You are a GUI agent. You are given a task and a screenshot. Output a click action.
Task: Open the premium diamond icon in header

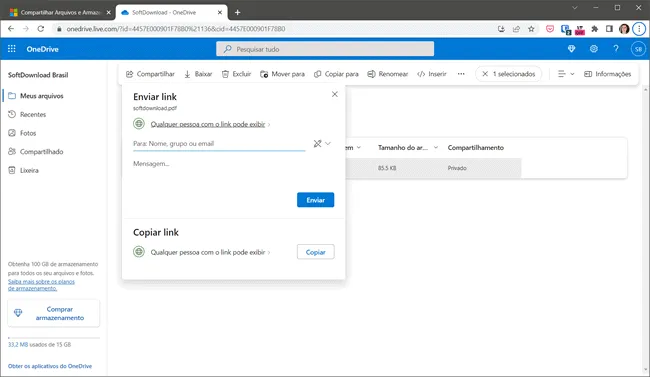(571, 49)
